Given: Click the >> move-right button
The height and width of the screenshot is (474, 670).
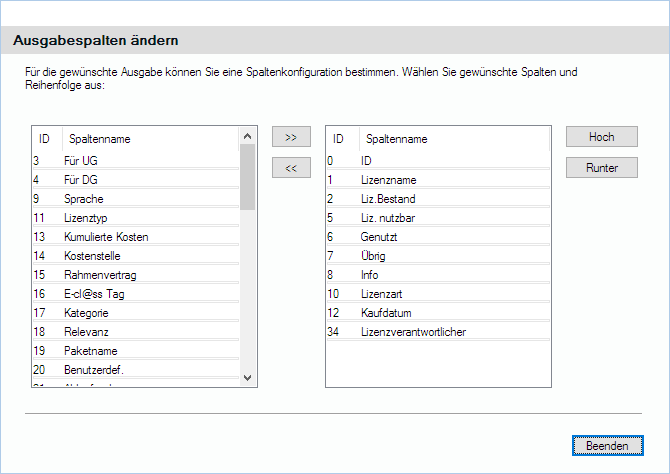Looking at the screenshot, I should 291,137.
